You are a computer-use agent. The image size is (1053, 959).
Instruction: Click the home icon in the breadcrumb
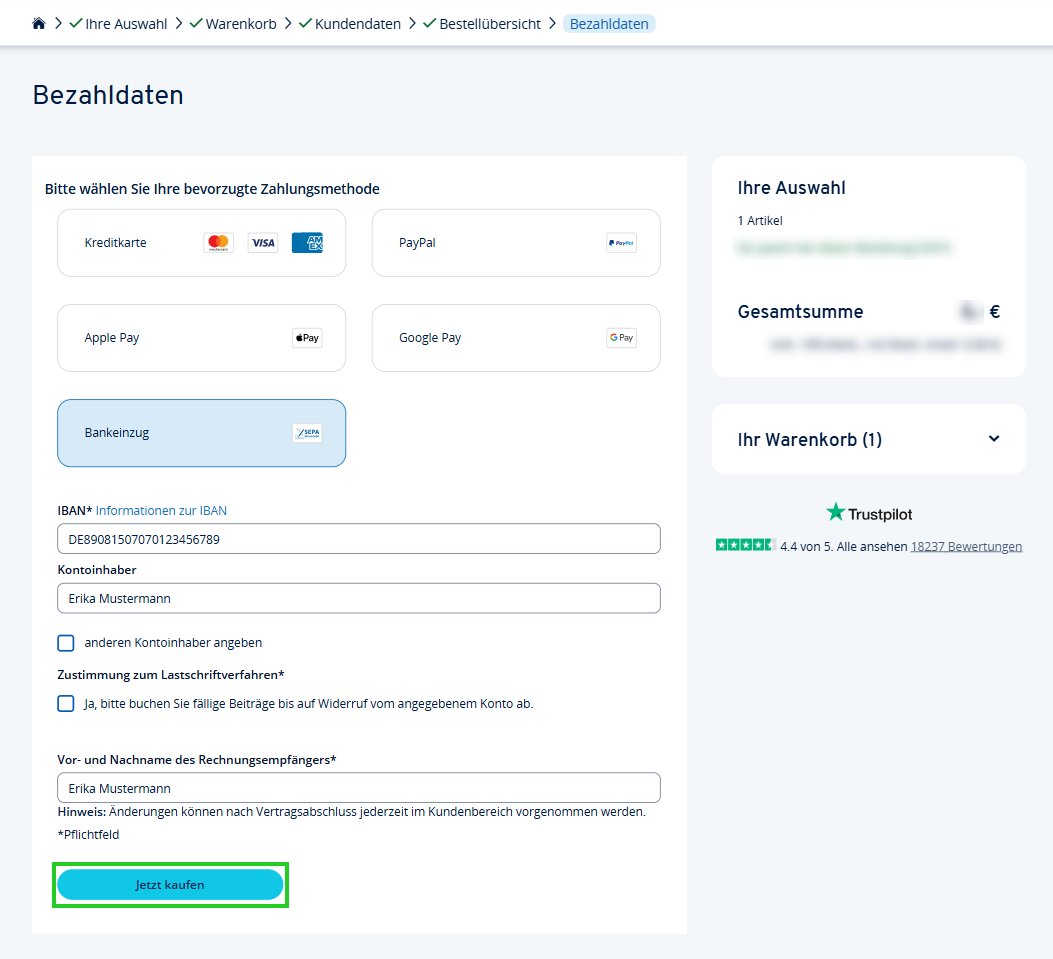pos(38,22)
